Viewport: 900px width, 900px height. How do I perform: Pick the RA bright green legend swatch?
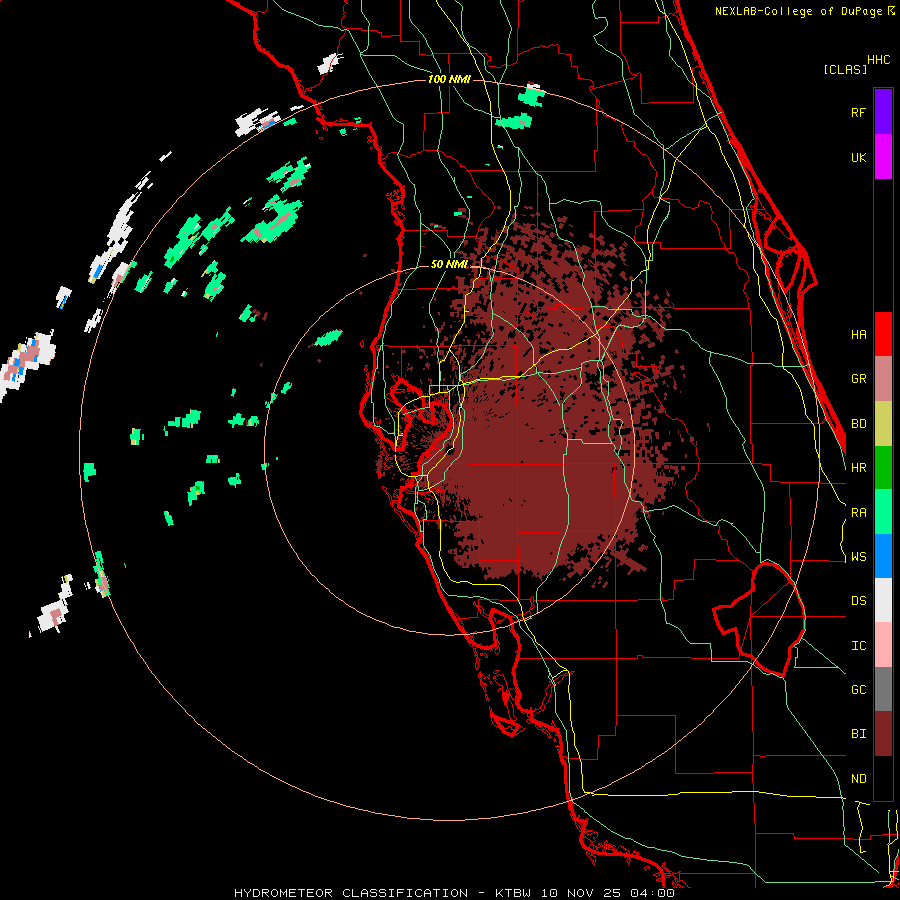(x=883, y=512)
